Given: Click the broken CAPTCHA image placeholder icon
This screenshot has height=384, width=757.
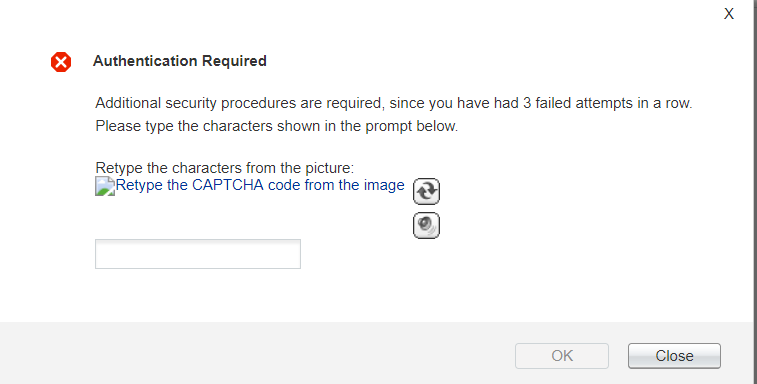Looking at the screenshot, I should point(105,186).
